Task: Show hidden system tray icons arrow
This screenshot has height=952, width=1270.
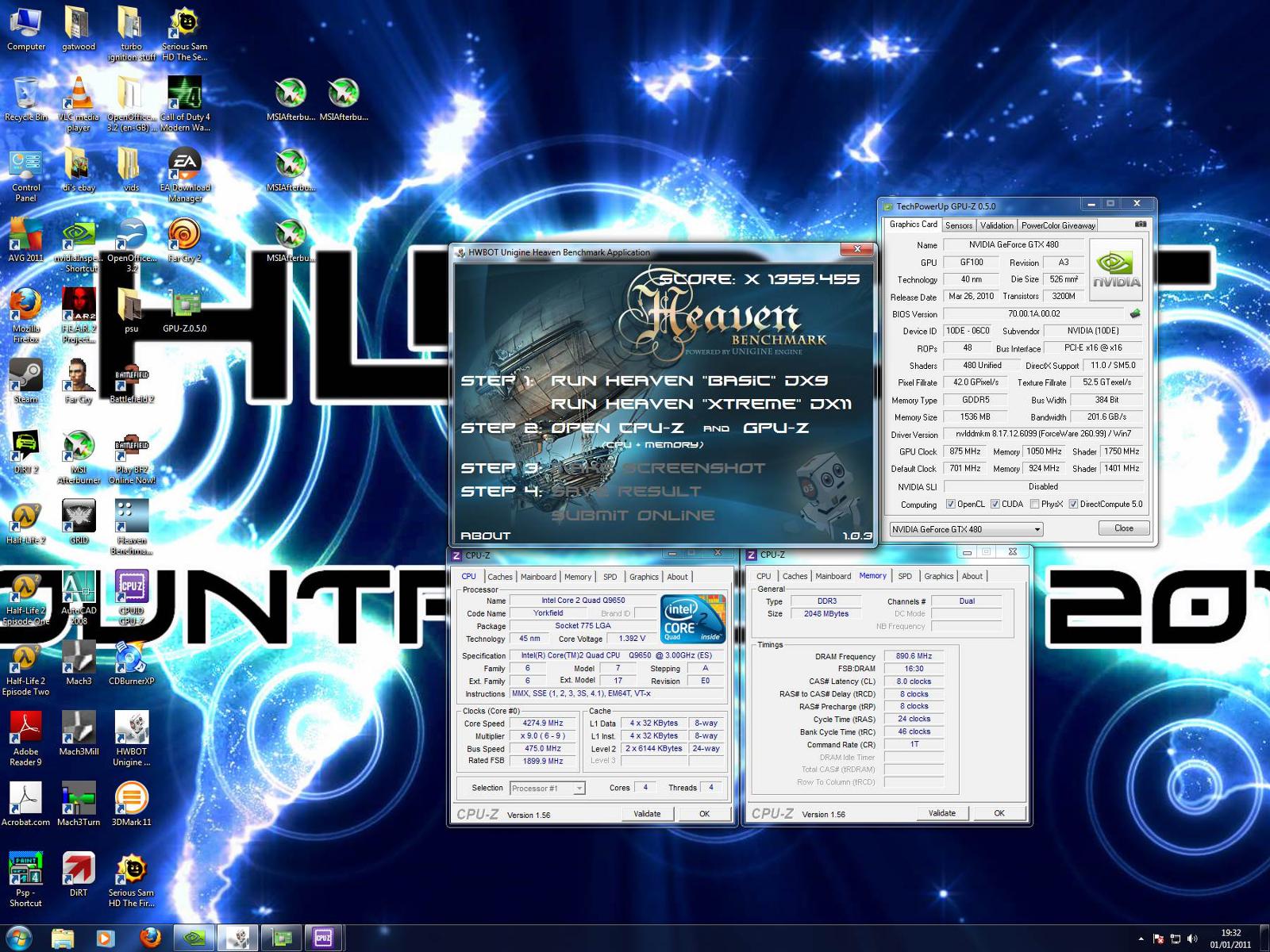Action: [x=1141, y=939]
